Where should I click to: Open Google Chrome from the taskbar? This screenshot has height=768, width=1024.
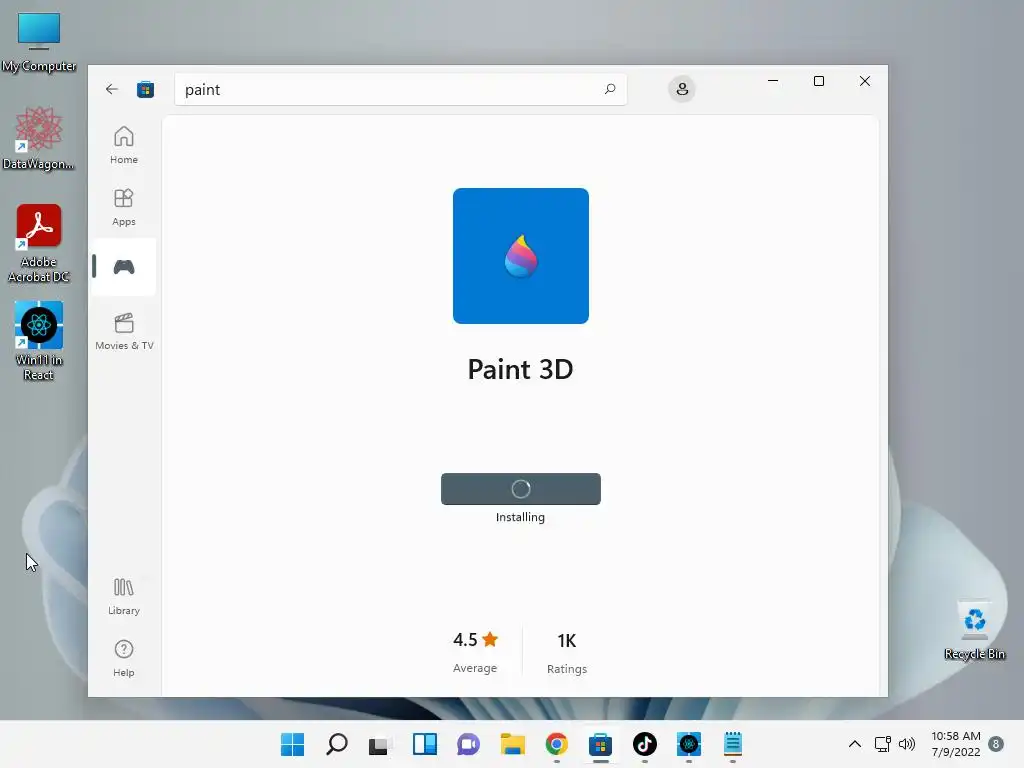pos(556,744)
